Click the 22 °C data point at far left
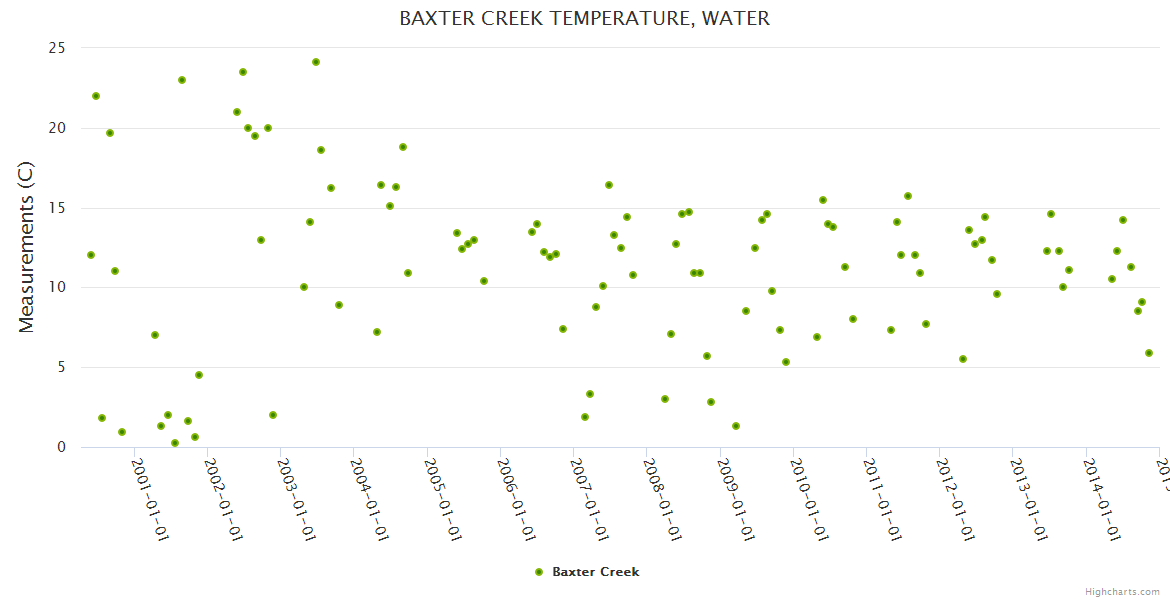The height and width of the screenshot is (600, 1170). [x=96, y=96]
